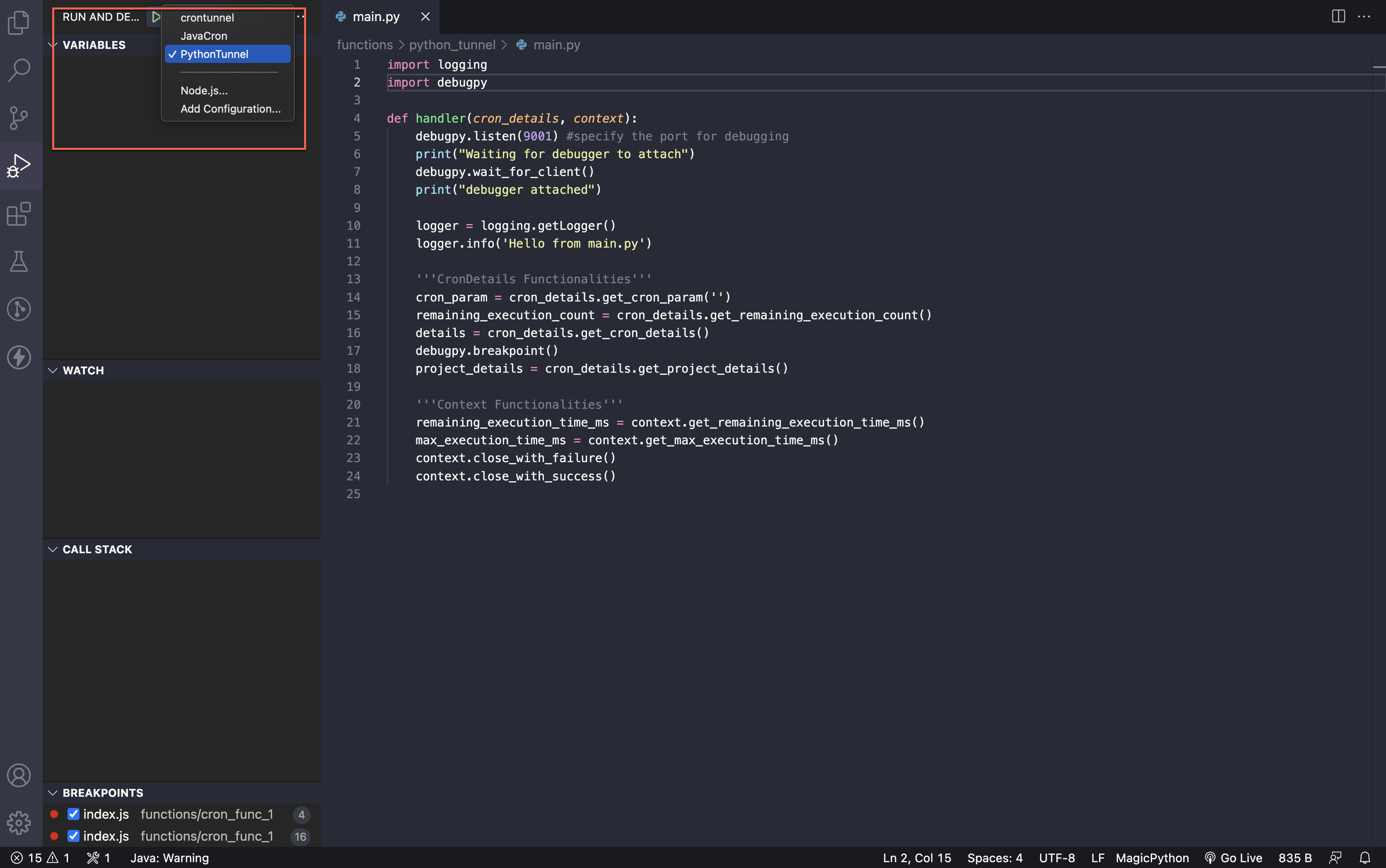Open the Testing flask icon
This screenshot has width=1386, height=868.
point(19,261)
